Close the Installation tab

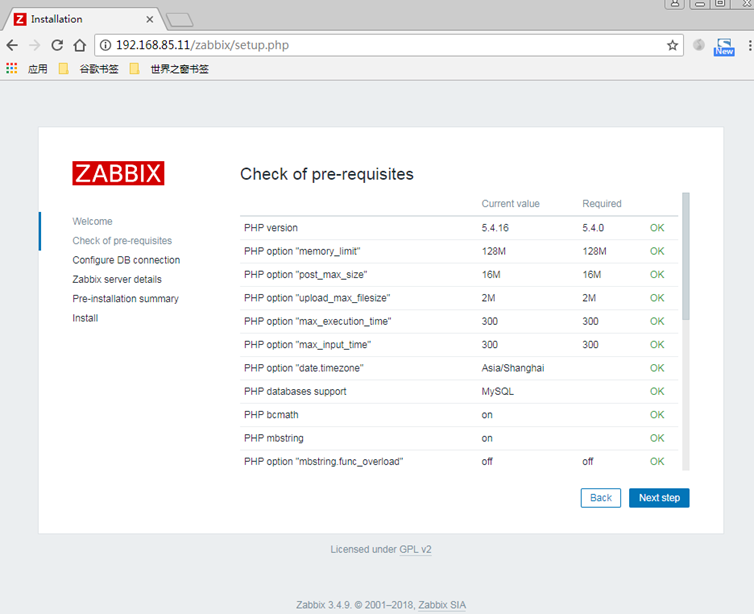pos(150,19)
